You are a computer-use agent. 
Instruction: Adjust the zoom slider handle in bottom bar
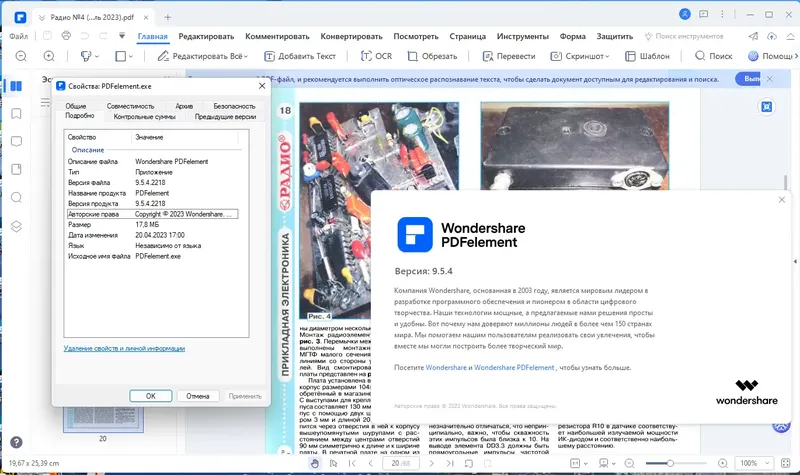coord(670,463)
